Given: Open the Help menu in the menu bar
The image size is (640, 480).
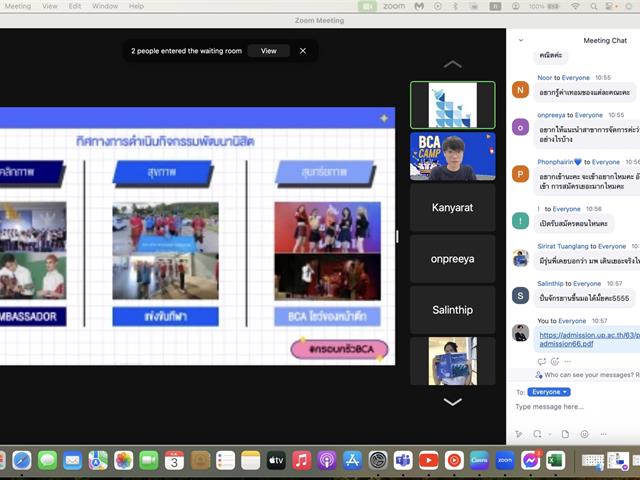Looking at the screenshot, I should 136,6.
